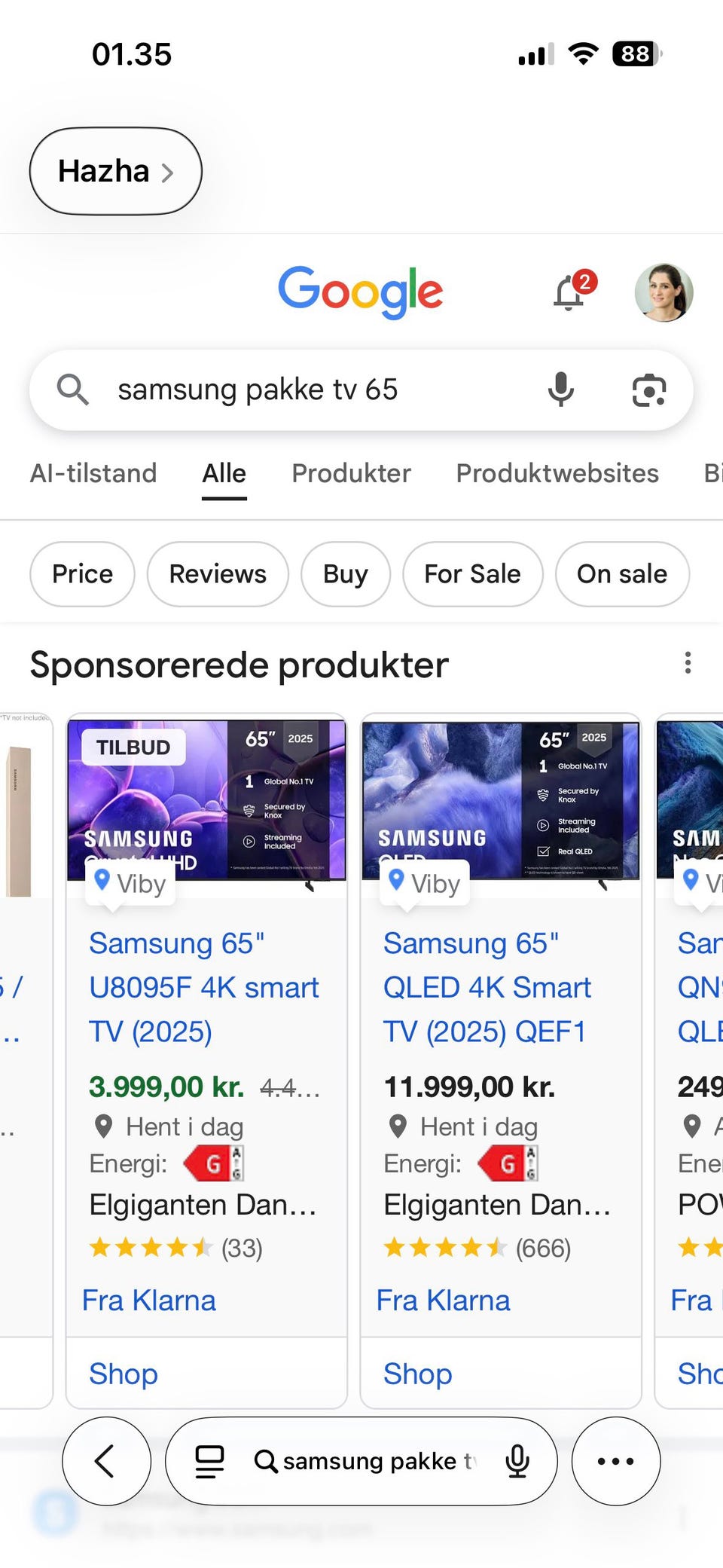
Task: Tap Shop under the QLED TV
Action: (x=417, y=1374)
